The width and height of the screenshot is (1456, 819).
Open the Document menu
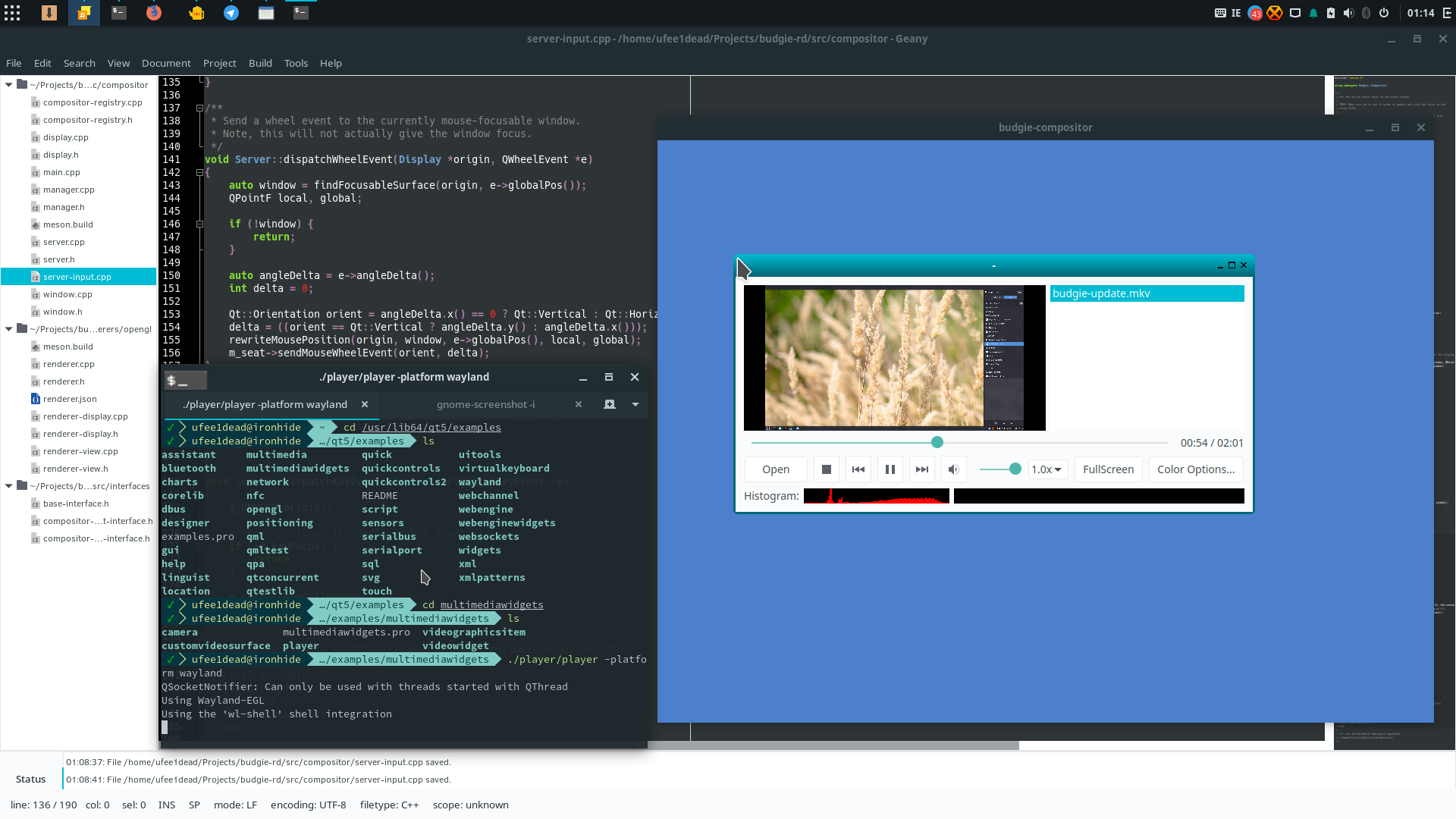[166, 63]
